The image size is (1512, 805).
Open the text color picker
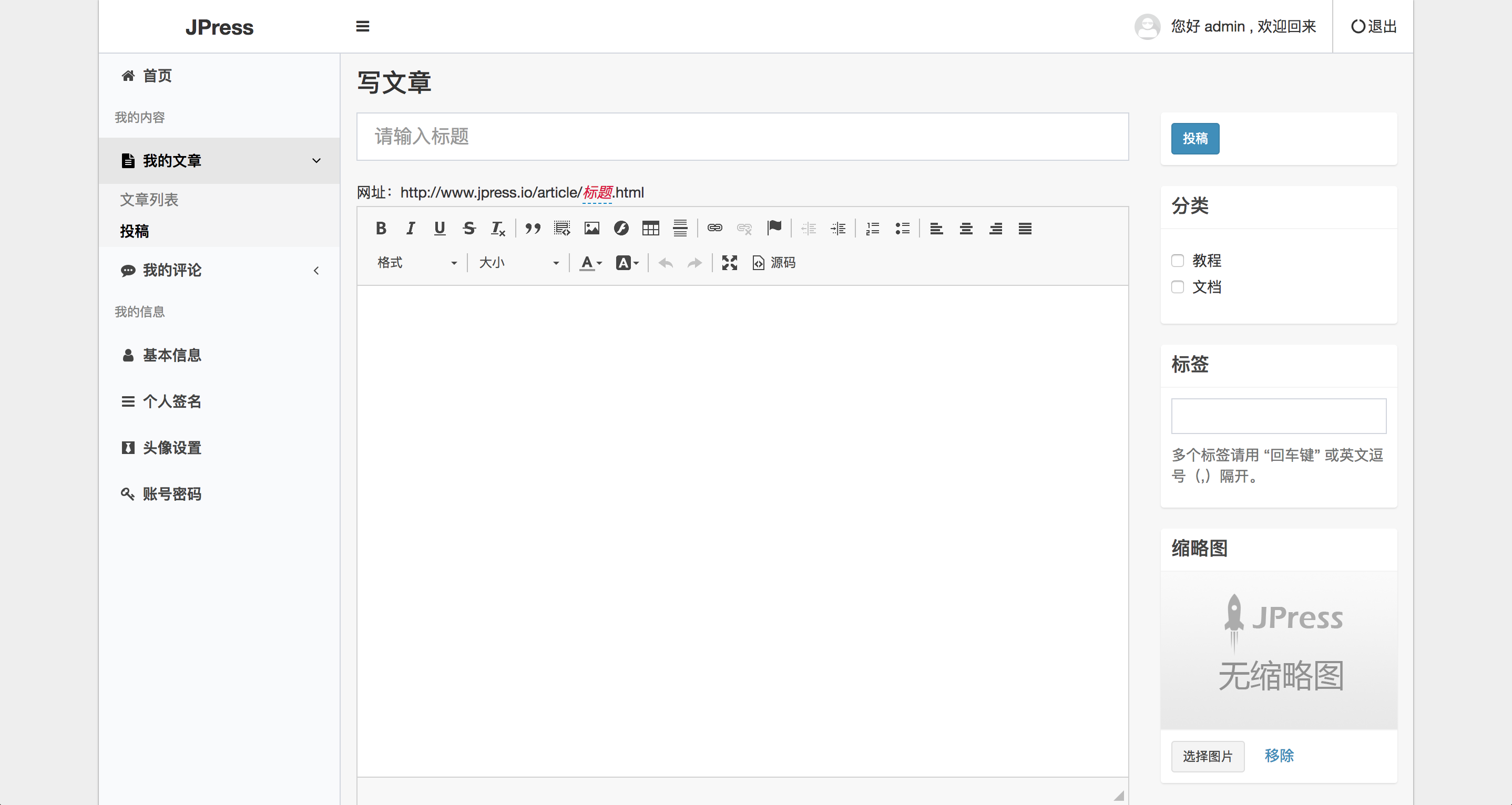pyautogui.click(x=590, y=263)
